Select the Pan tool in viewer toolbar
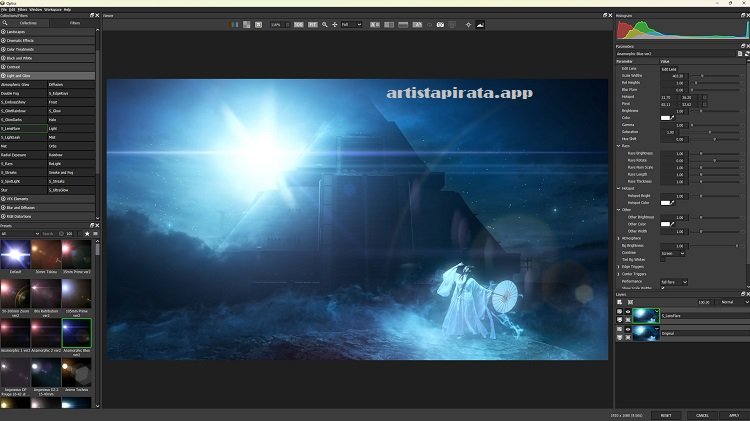 point(335,24)
